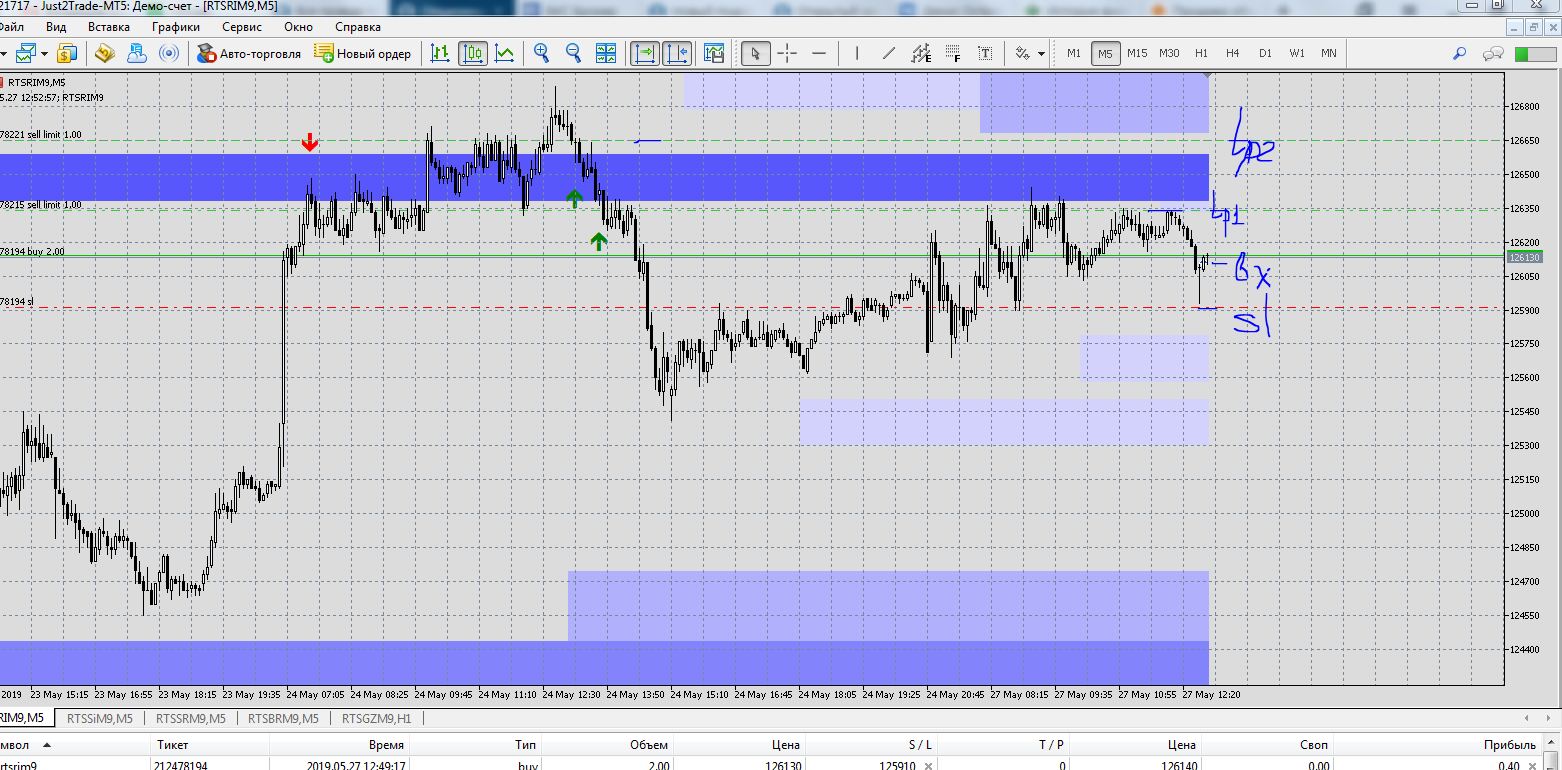This screenshot has width=1562, height=770.
Task: Switch to the RTSBRM9,M5 chart tab
Action: (x=283, y=718)
